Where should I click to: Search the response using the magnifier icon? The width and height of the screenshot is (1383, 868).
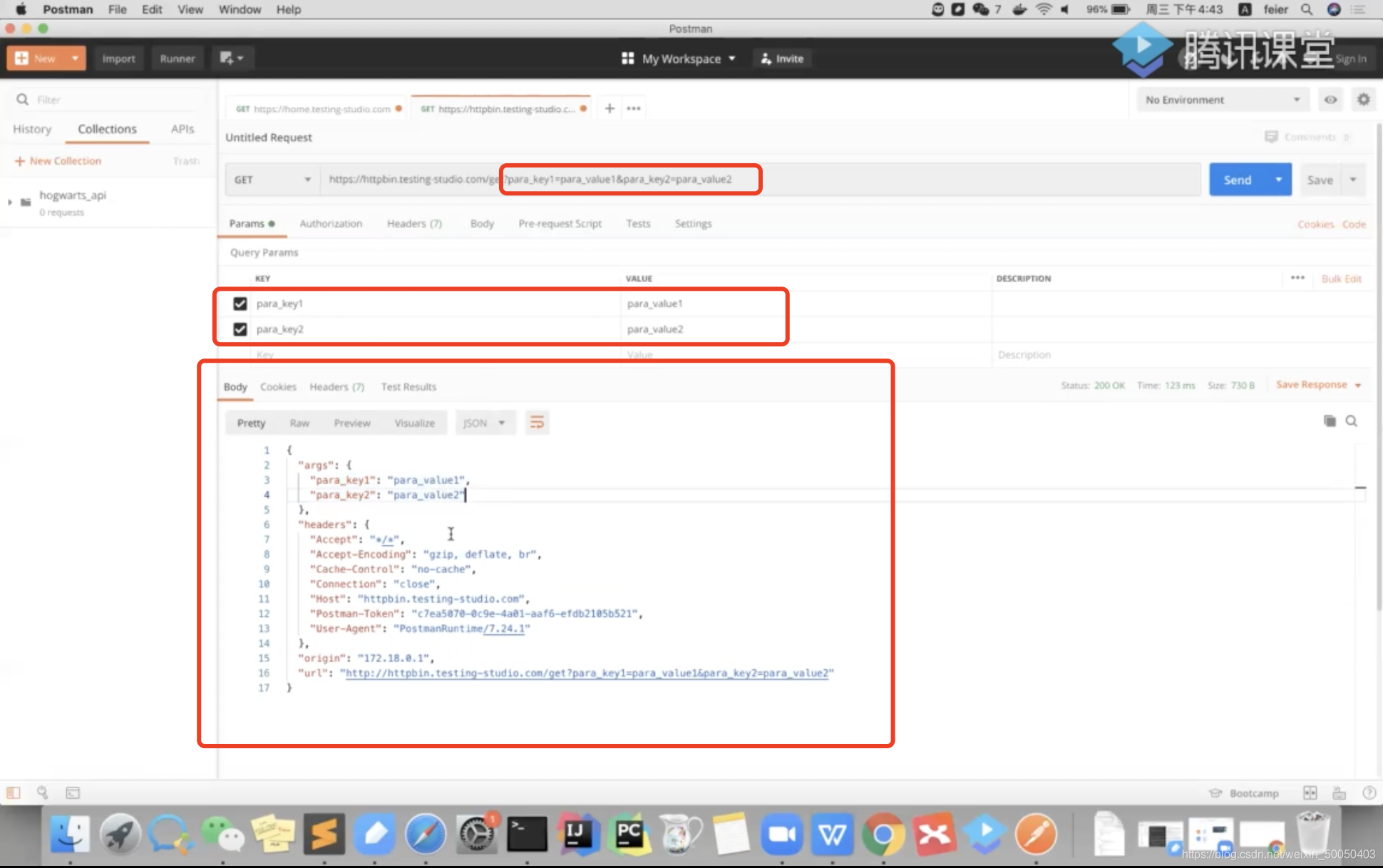(x=1351, y=421)
